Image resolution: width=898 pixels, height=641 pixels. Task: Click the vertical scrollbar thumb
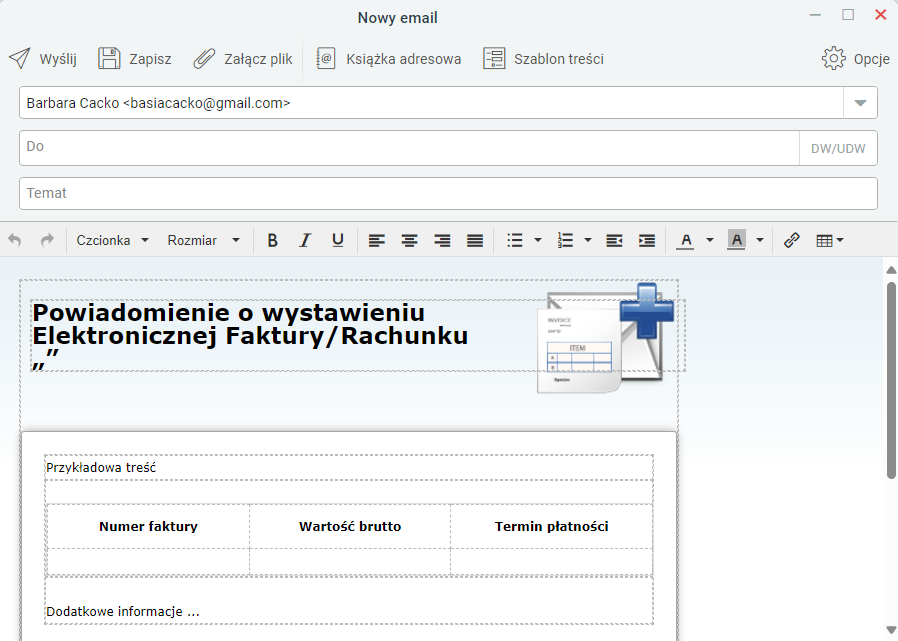(891, 380)
